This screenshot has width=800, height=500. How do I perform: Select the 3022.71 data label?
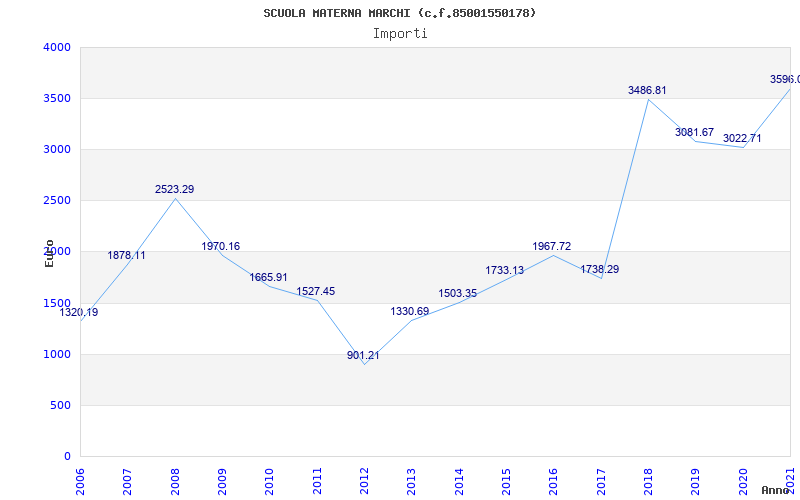(x=742, y=138)
